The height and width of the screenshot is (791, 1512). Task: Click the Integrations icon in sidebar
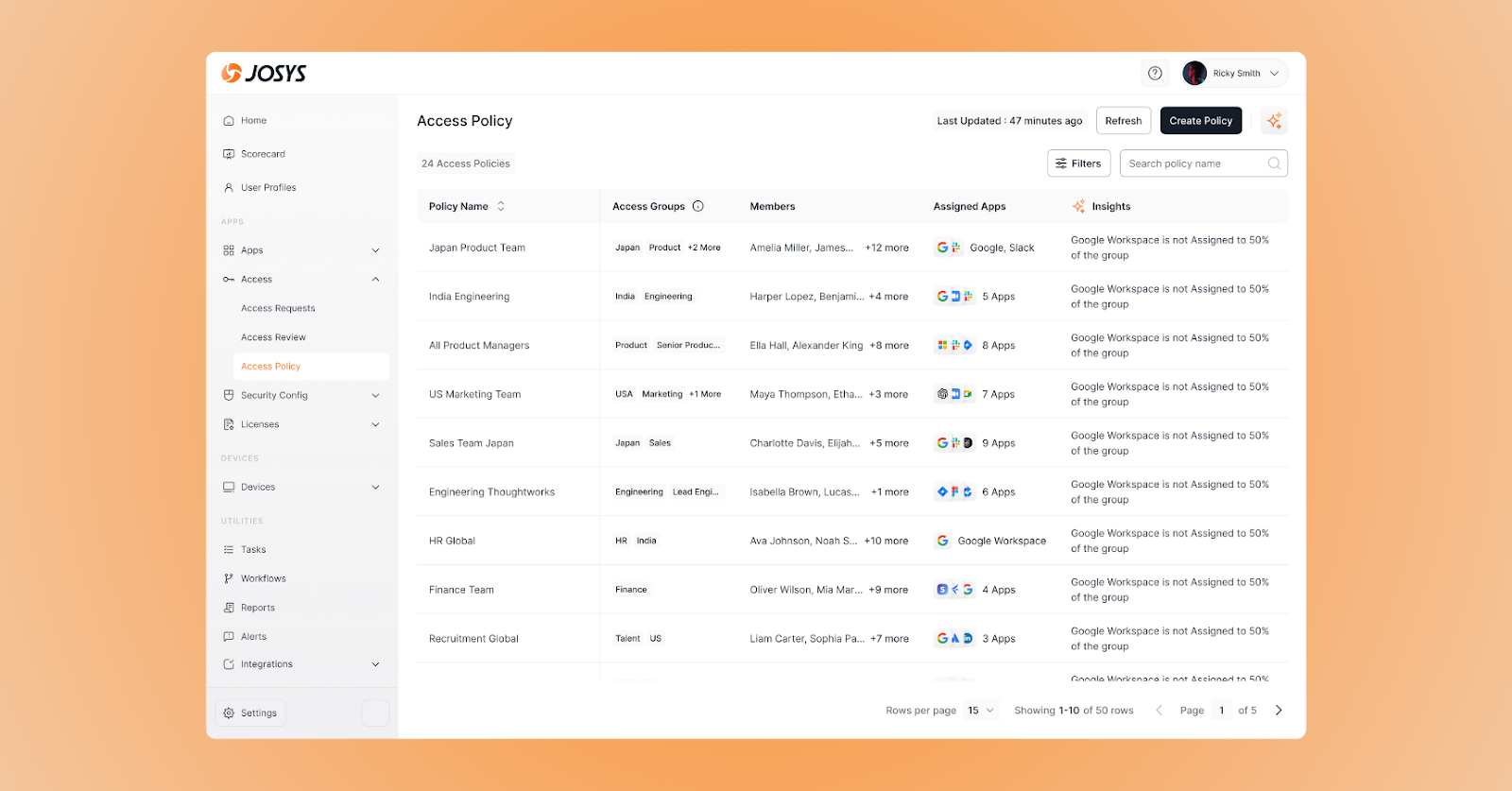229,664
